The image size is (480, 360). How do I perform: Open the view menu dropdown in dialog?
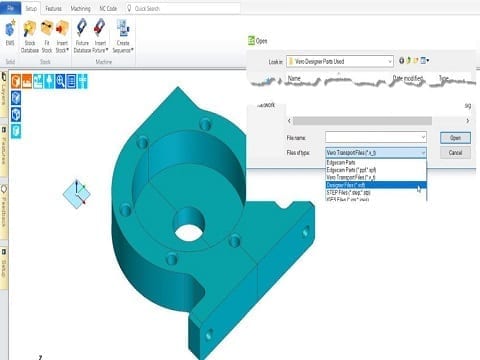tap(425, 61)
